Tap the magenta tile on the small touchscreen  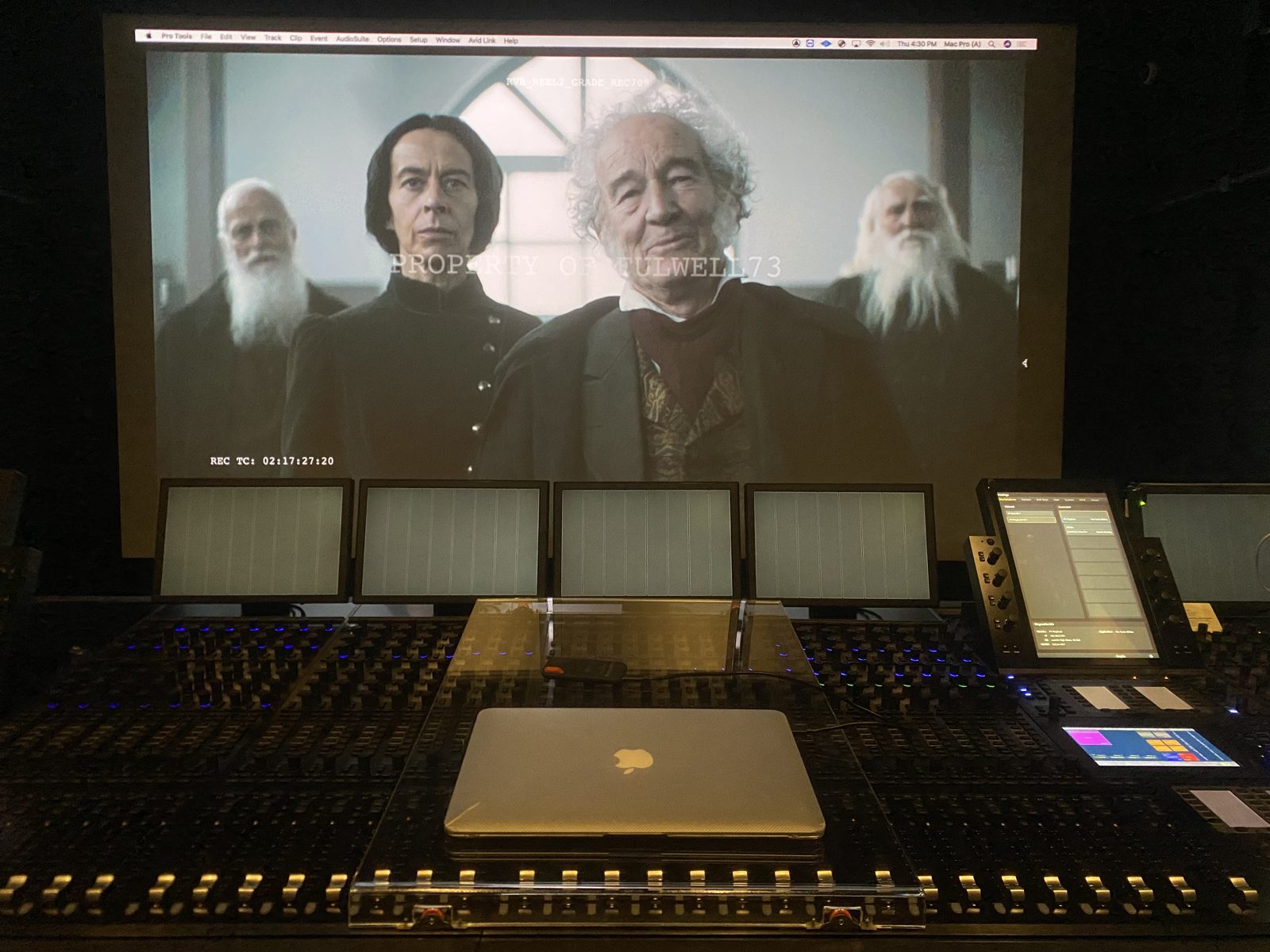pos(1089,738)
